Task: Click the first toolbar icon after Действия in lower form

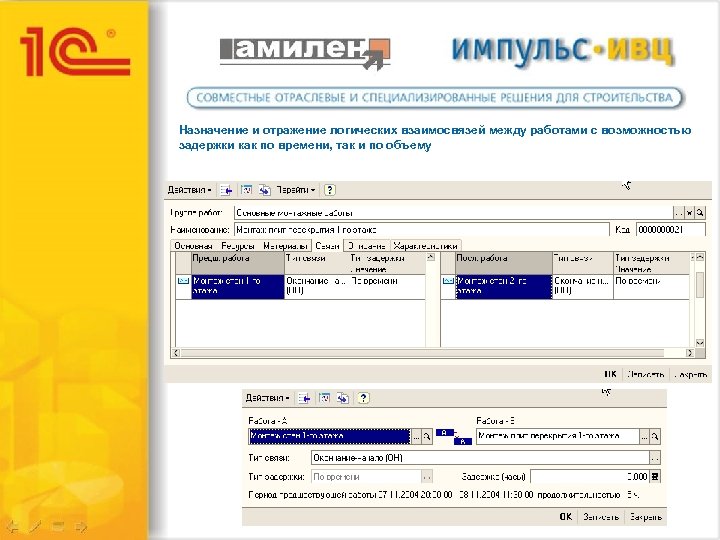Action: click(x=304, y=398)
